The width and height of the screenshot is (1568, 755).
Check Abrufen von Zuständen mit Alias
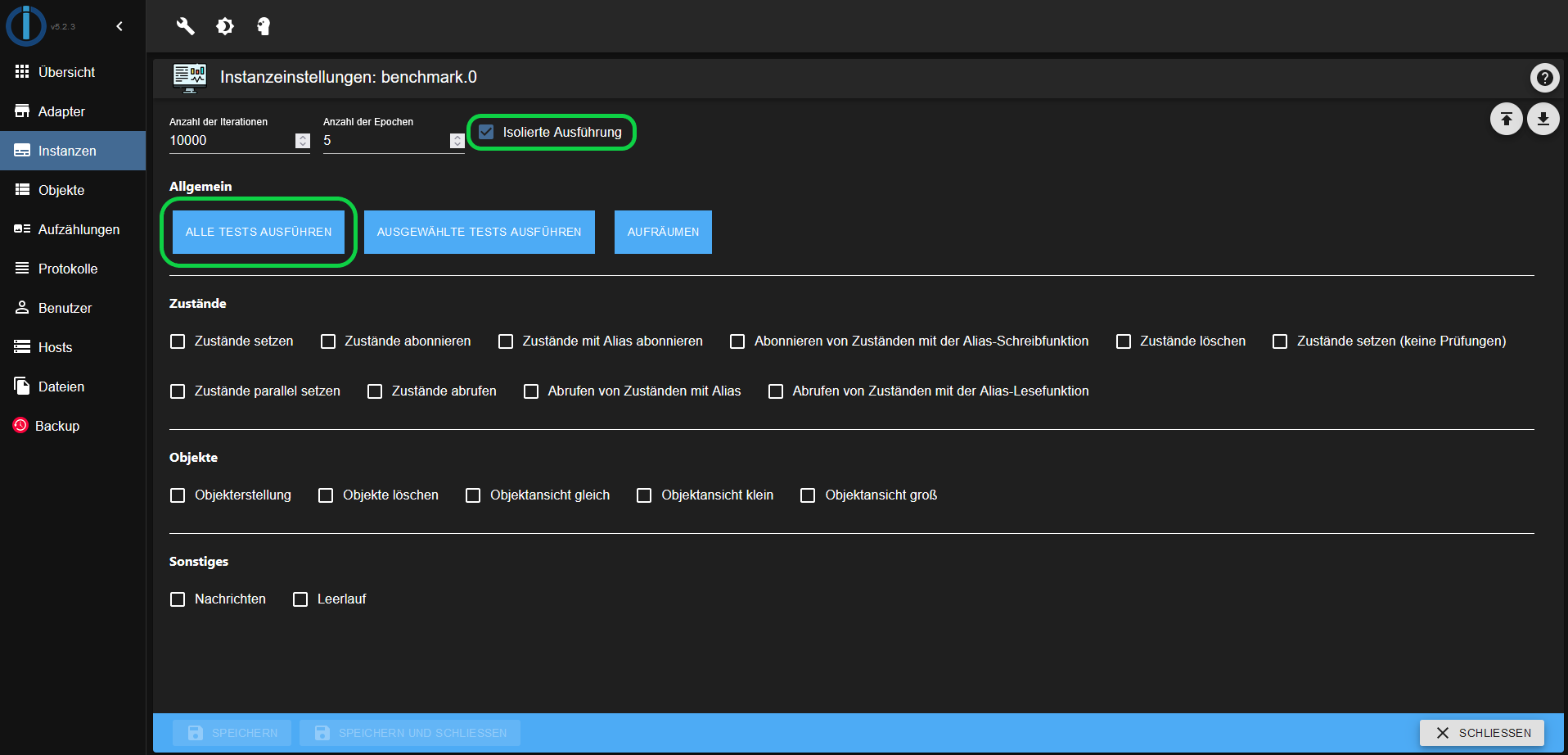(531, 391)
